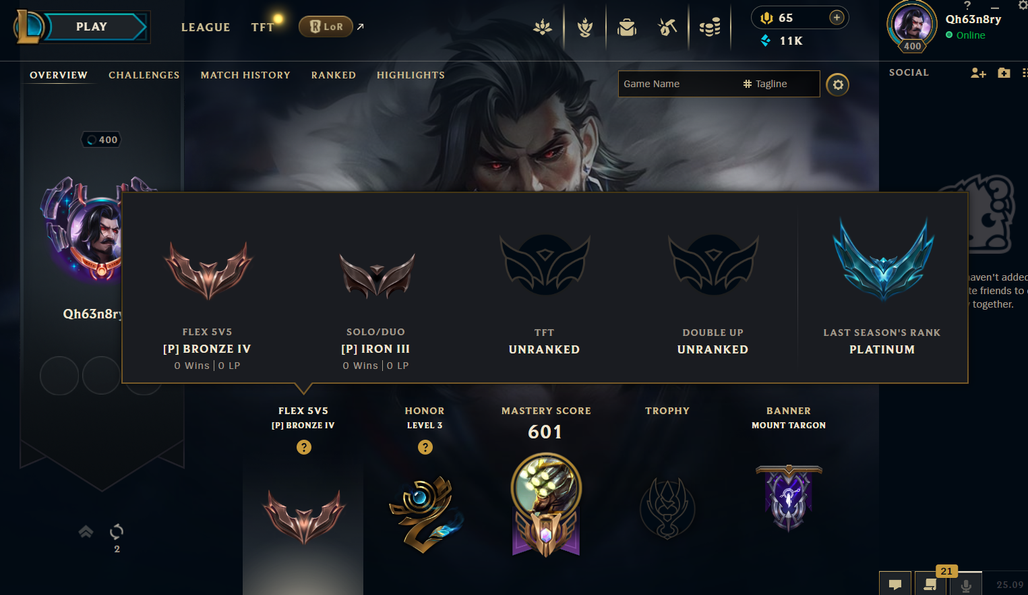Viewport: 1028px width, 595px height.
Task: Open profile settings gear icon
Action: coord(837,85)
